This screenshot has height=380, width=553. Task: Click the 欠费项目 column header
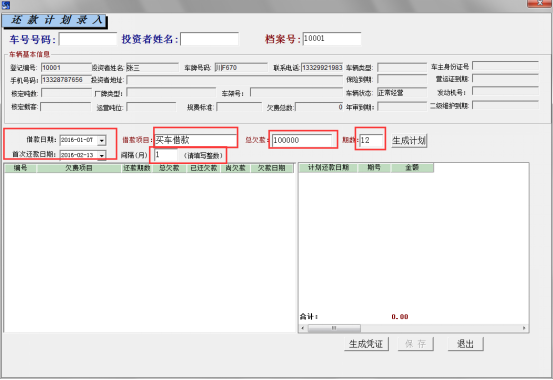79,168
